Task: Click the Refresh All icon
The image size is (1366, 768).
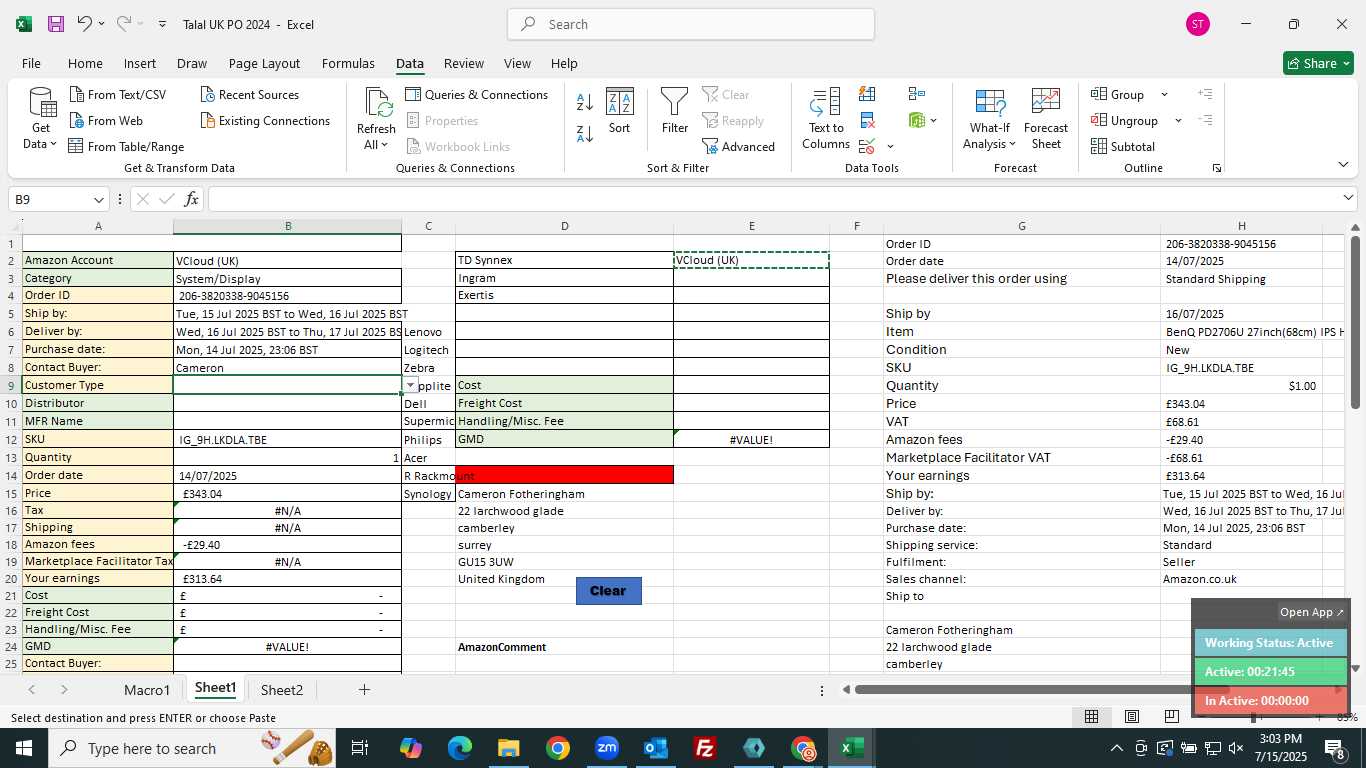Action: coord(377,103)
